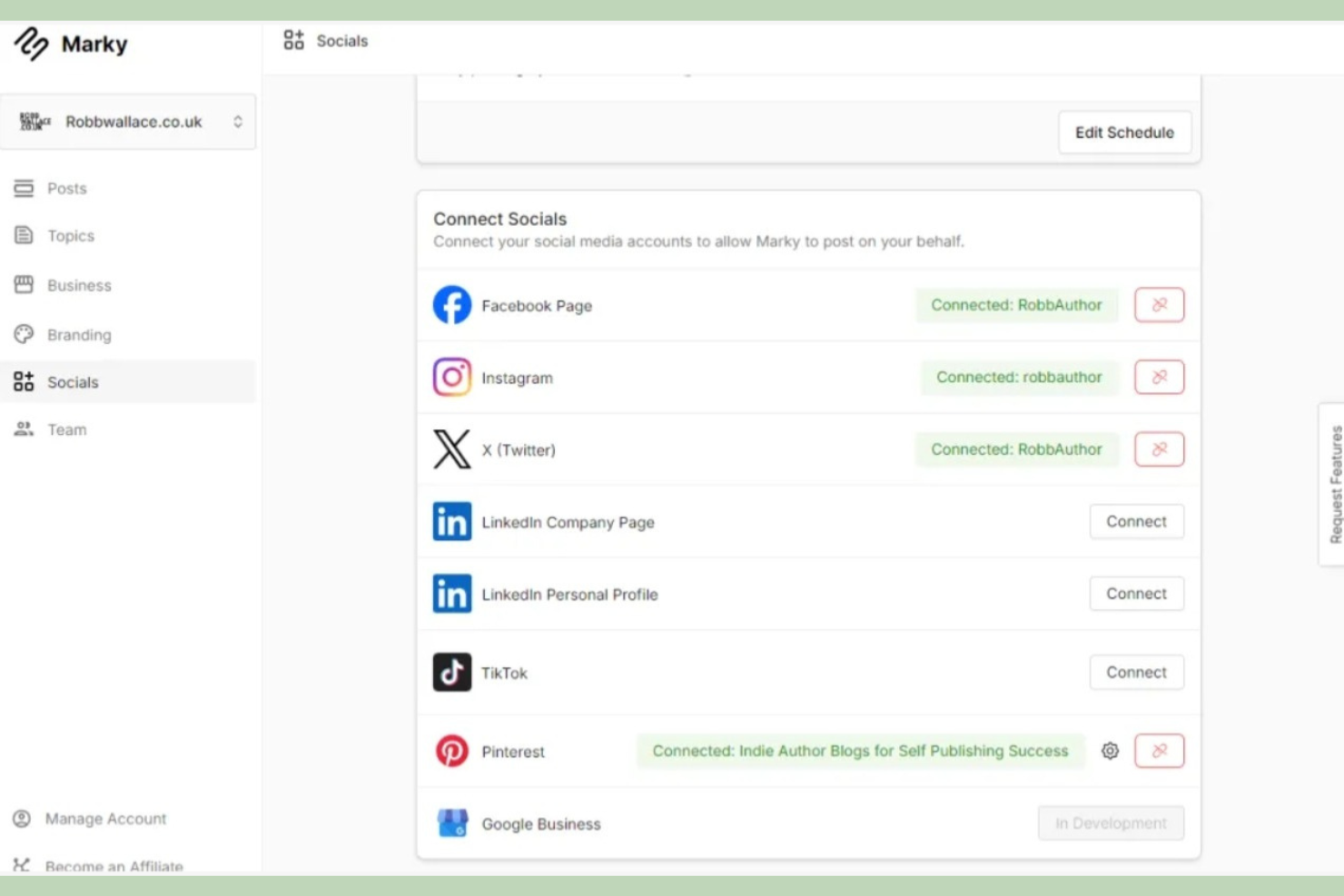Select Branding in the sidebar

click(79, 334)
